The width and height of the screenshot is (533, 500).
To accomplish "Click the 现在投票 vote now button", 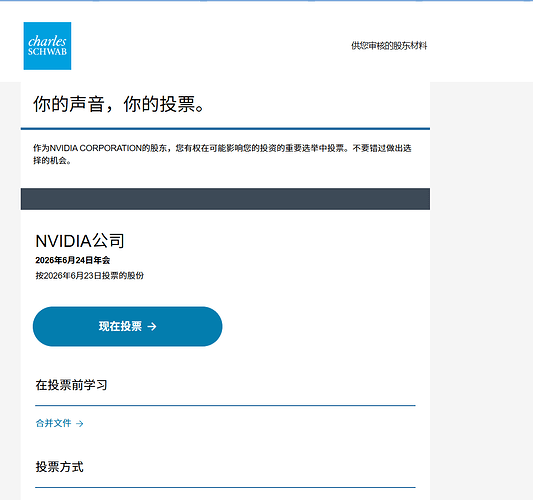I will pyautogui.click(x=127, y=326).
